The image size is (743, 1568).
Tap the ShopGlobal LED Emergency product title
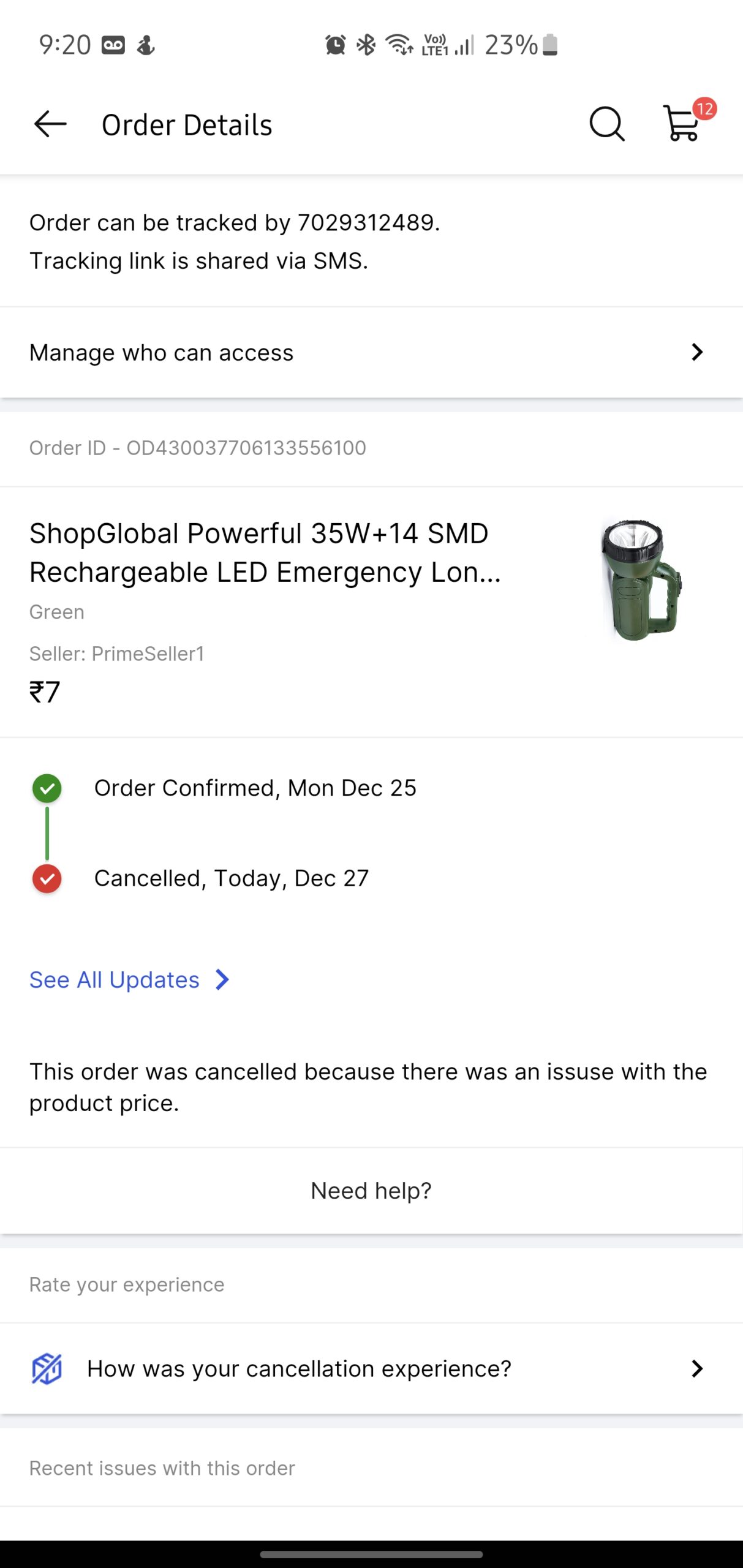pos(265,552)
